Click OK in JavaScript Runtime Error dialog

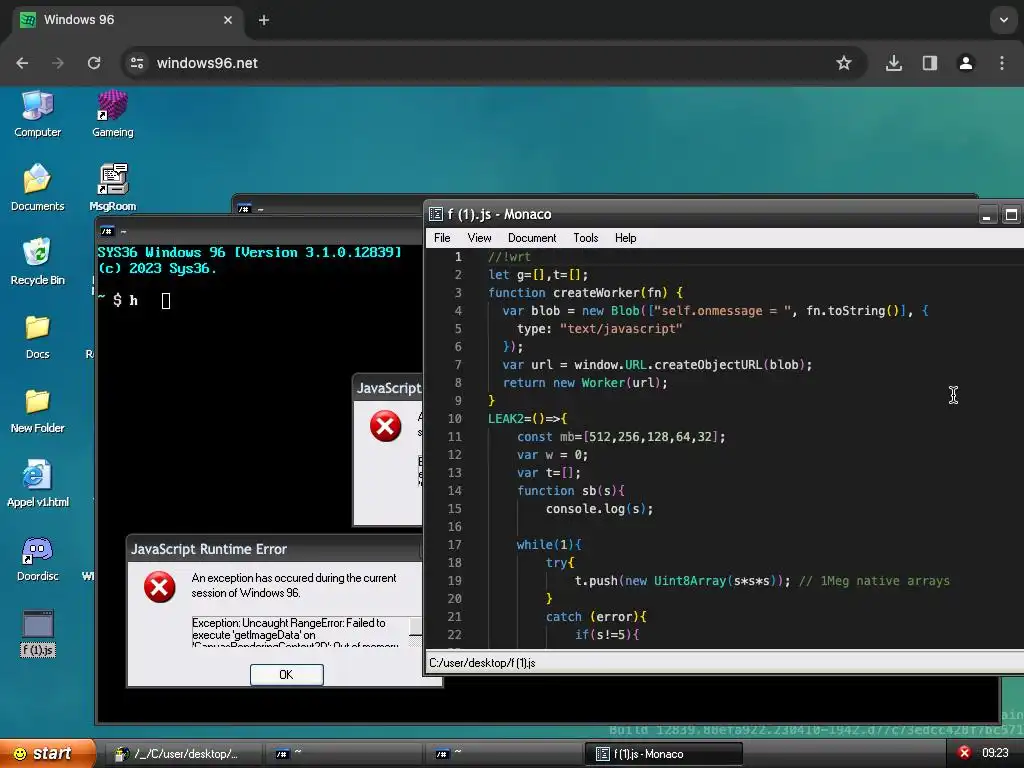287,675
